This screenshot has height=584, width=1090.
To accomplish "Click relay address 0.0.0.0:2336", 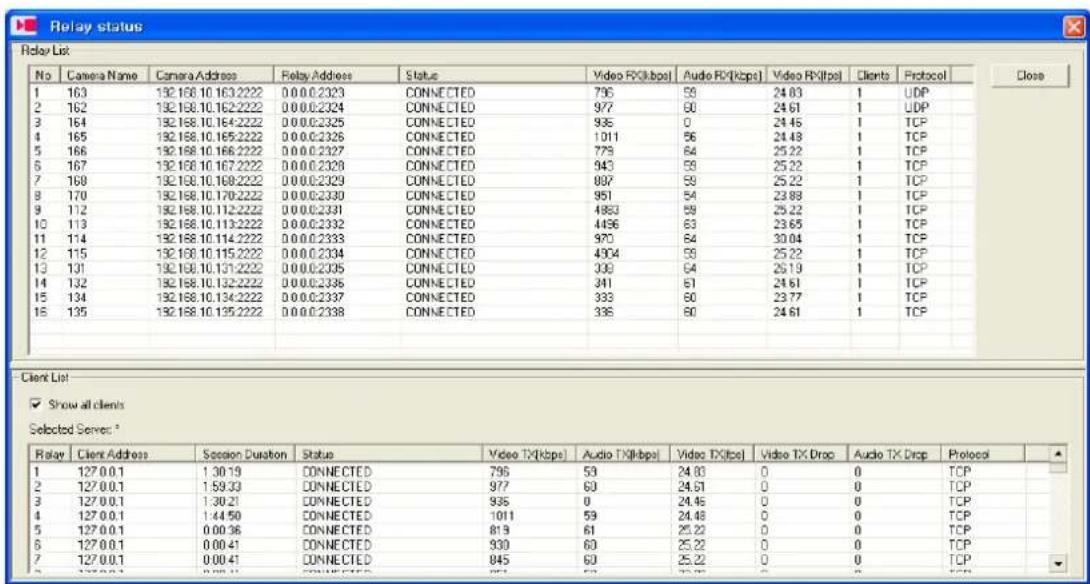I will [x=314, y=282].
